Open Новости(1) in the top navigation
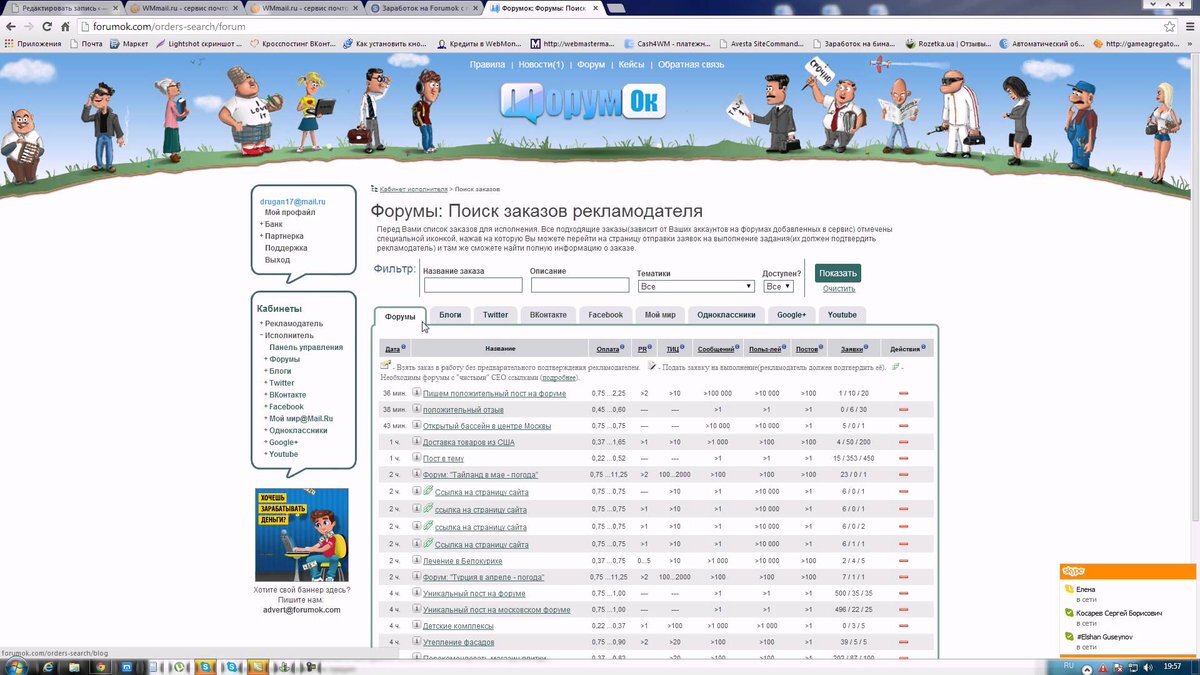Screen dimensions: 1200x675 [x=541, y=64]
